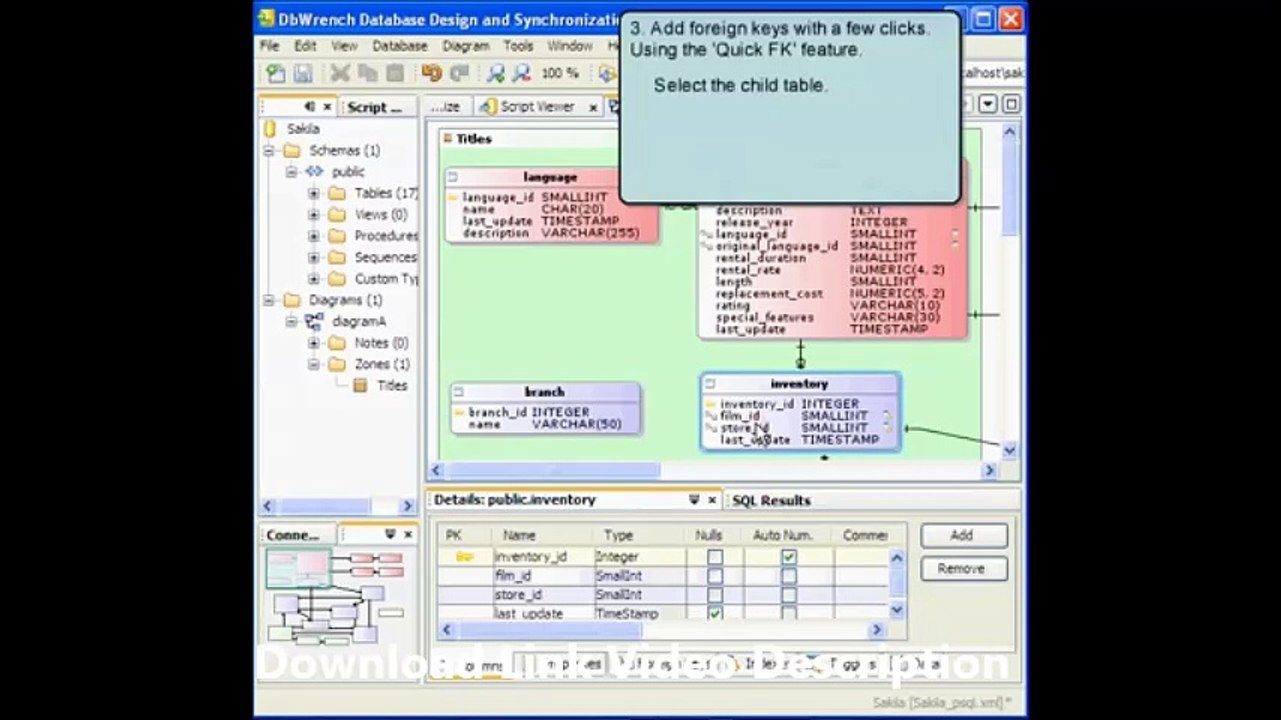Switch to the Connections tab
Viewport: 1281px width, 720px height.
pyautogui.click(x=293, y=535)
